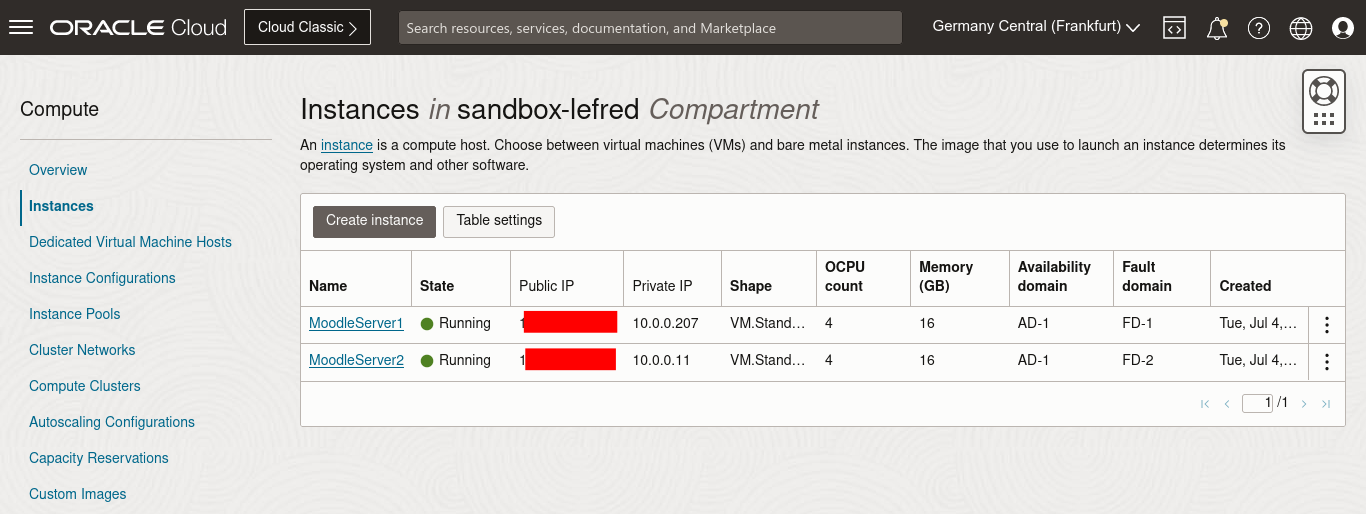Open the hamburger navigation menu
The height and width of the screenshot is (514, 1366).
21,28
